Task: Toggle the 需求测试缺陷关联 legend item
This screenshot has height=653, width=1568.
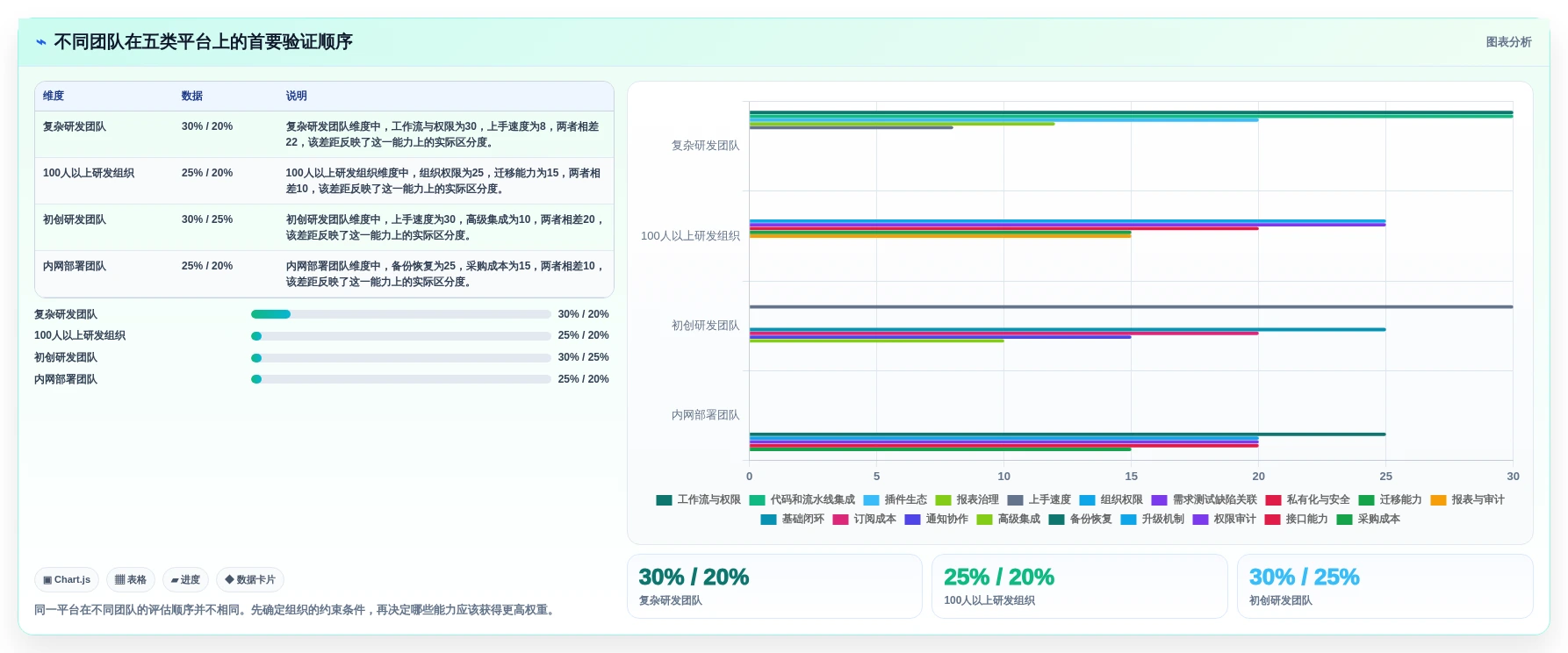Action: tap(1205, 499)
